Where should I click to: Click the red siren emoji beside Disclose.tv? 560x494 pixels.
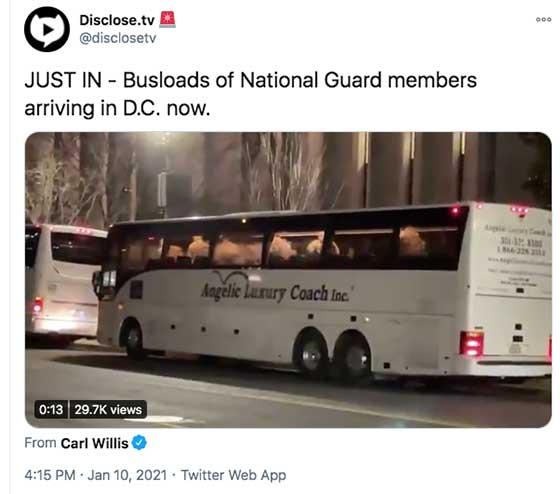[x=167, y=19]
